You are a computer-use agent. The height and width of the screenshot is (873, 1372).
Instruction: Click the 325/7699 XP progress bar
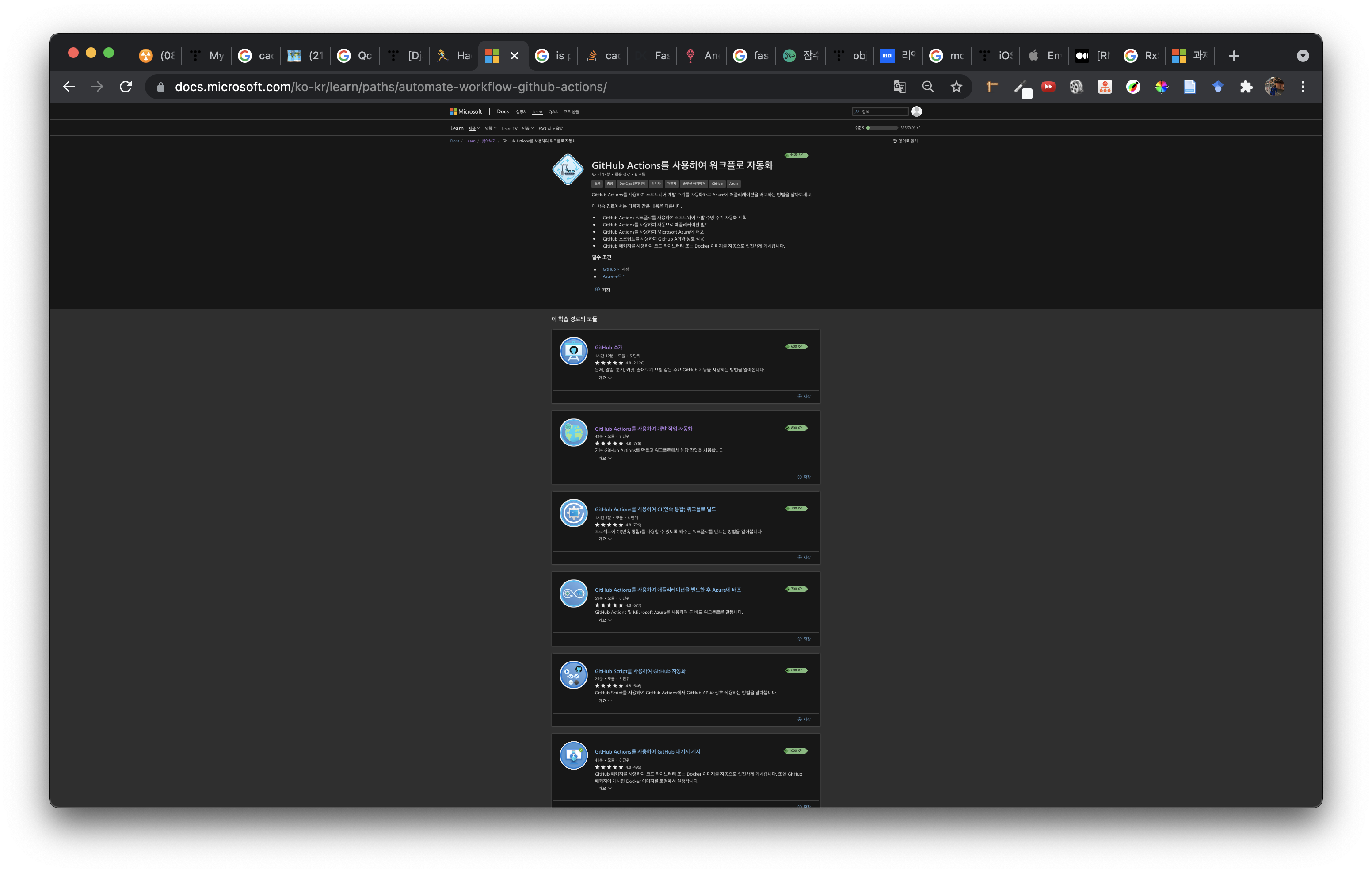point(883,128)
